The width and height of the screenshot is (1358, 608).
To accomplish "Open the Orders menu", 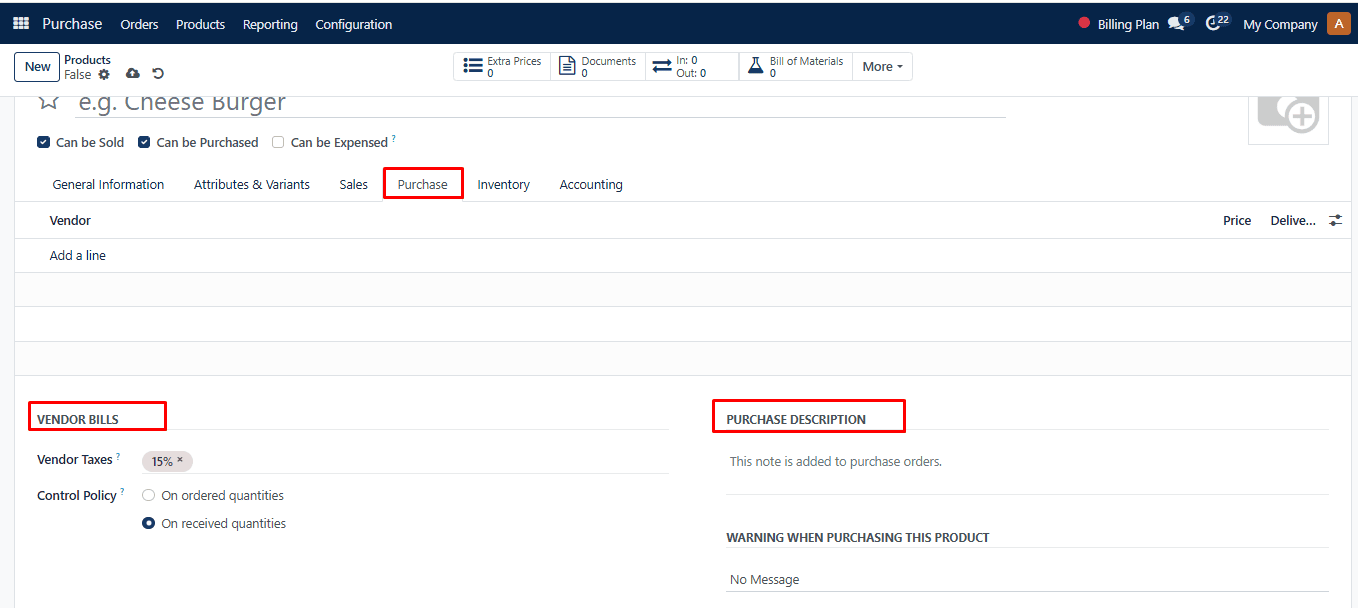I will click(139, 24).
